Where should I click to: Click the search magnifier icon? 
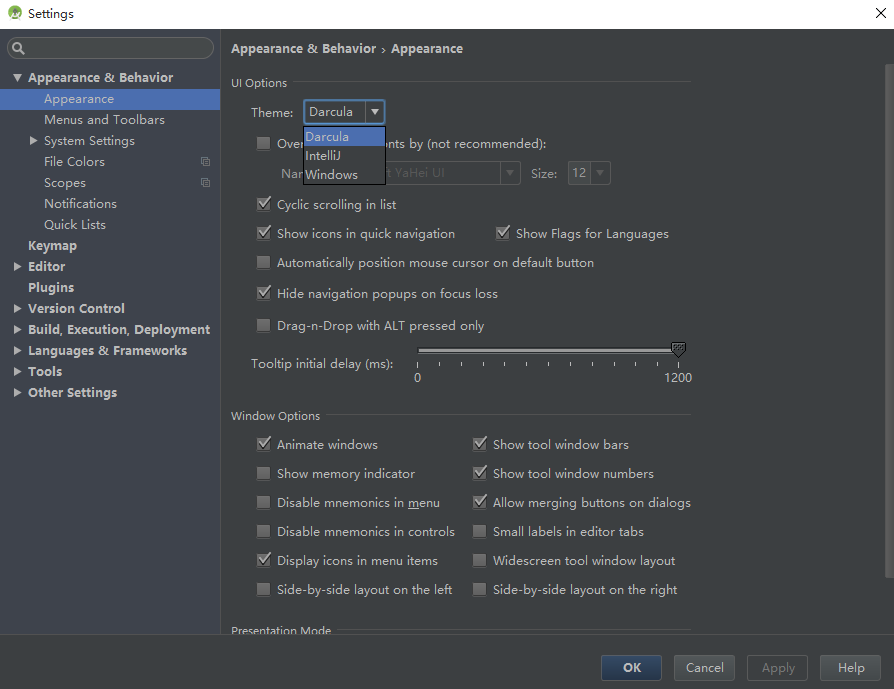click(18, 48)
